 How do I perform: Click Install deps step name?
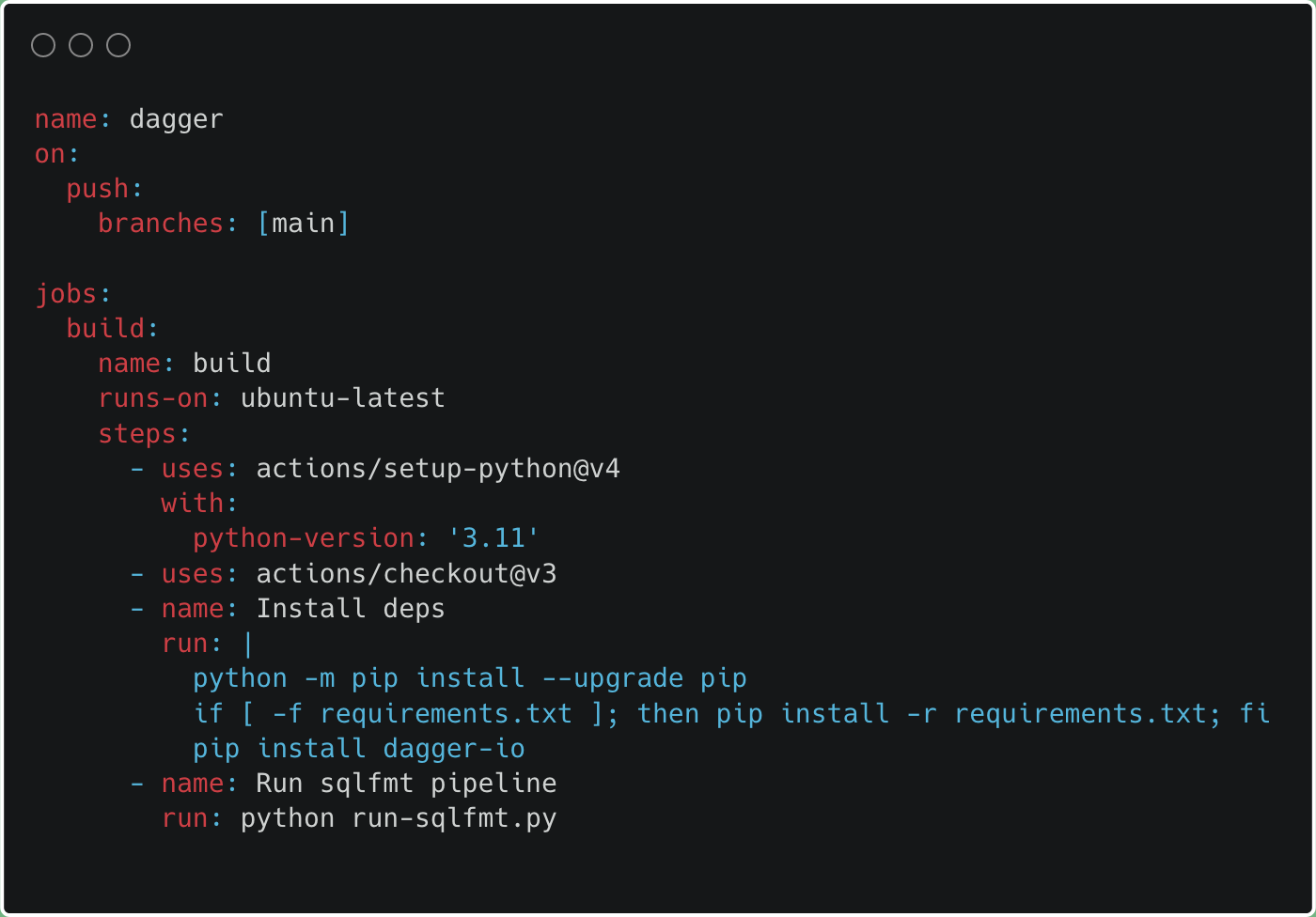coord(351,609)
